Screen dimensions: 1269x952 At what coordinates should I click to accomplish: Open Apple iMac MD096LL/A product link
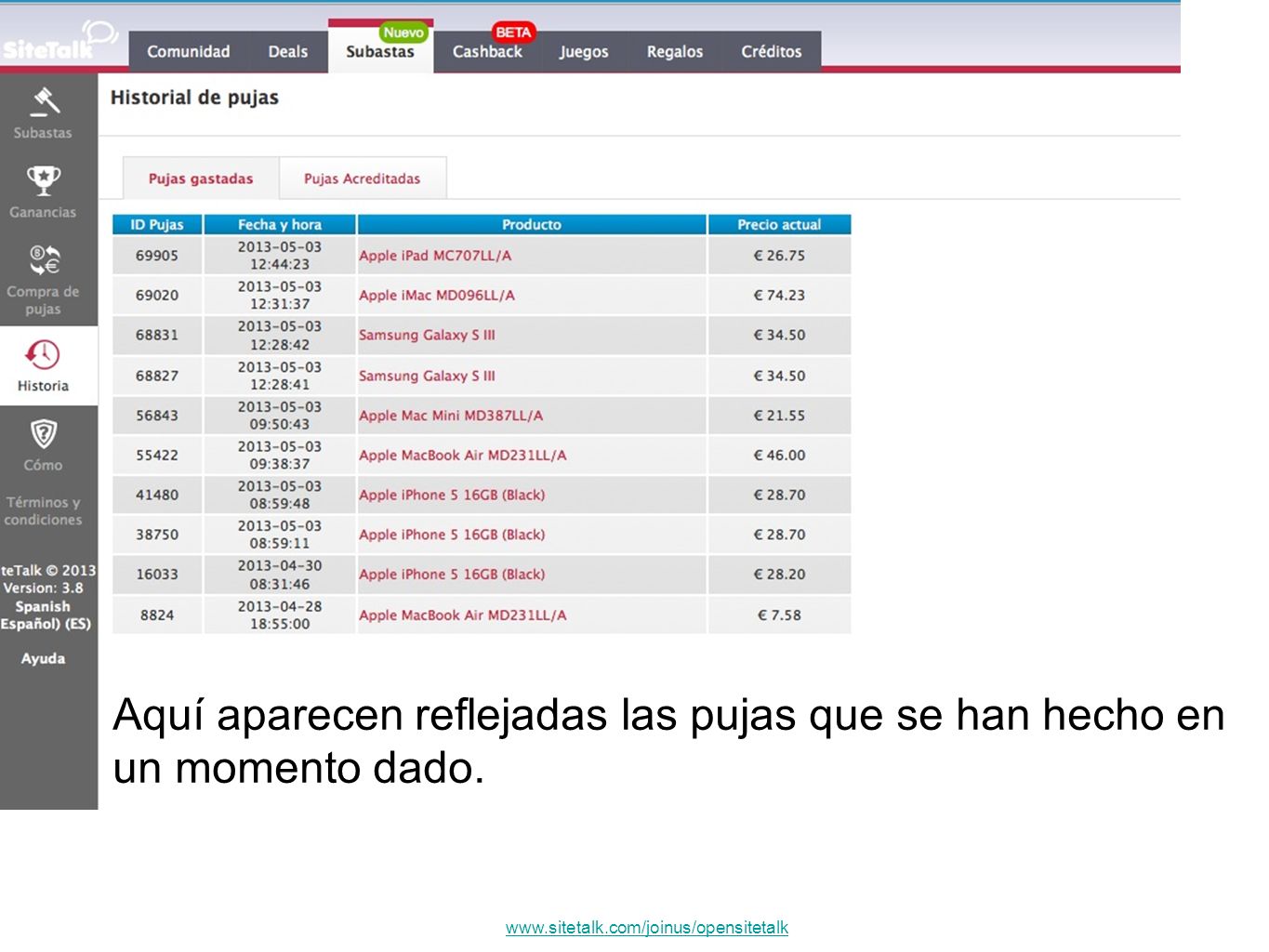(x=437, y=296)
